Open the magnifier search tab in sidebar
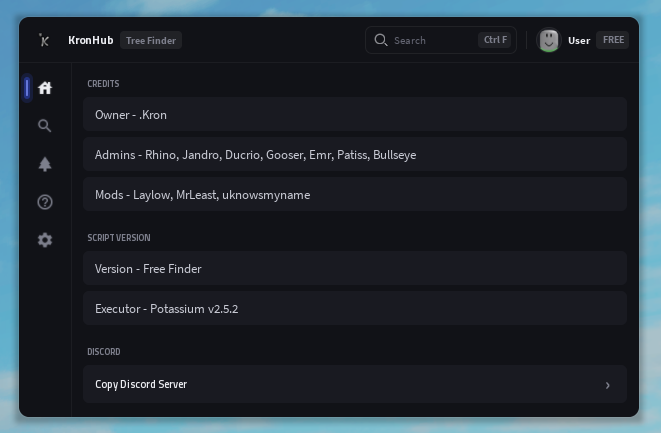This screenshot has height=433, width=661. click(x=45, y=126)
